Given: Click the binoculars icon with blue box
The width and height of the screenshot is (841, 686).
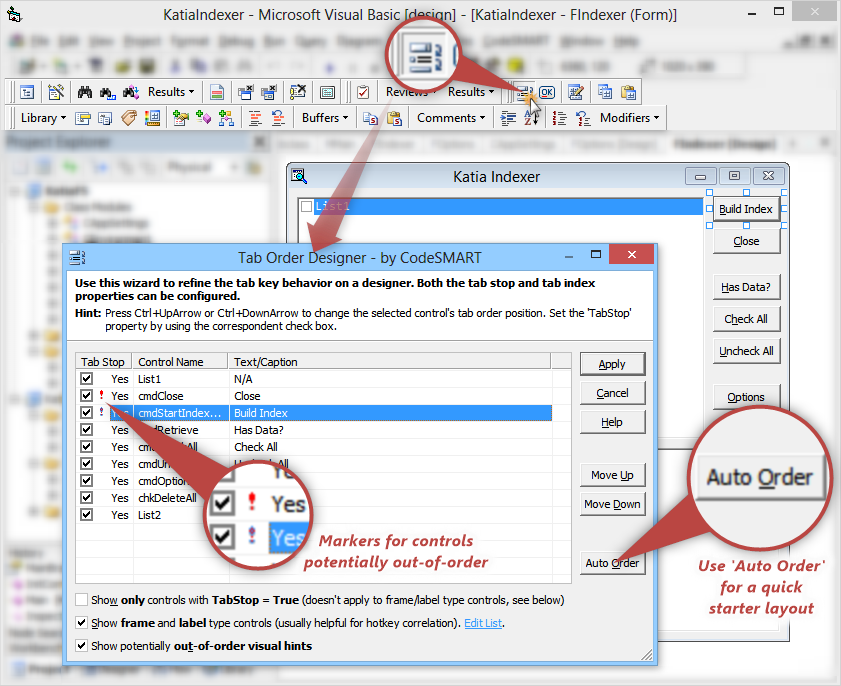Looking at the screenshot, I should (107, 92).
